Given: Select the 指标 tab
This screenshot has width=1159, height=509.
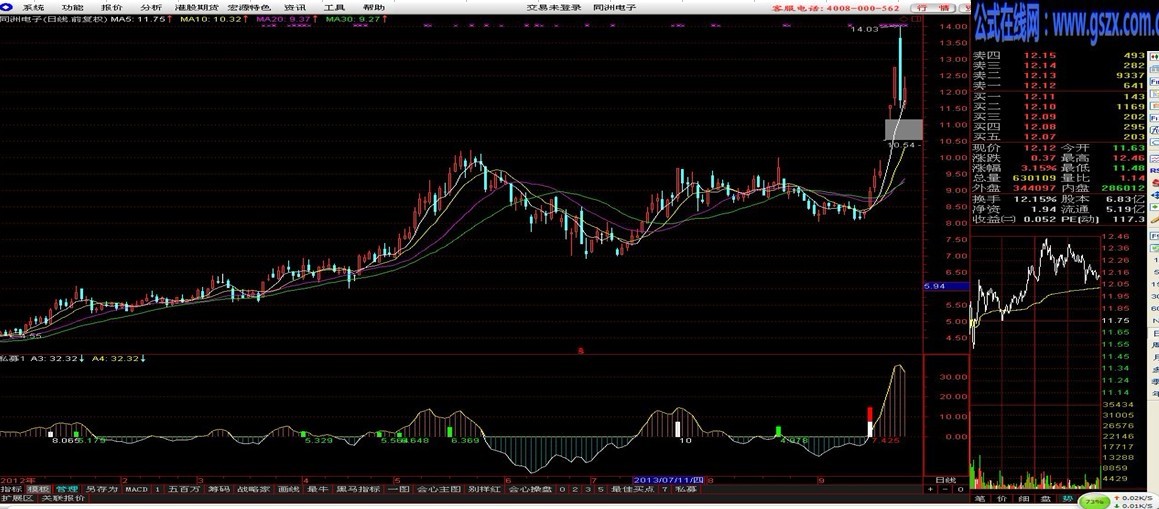Looking at the screenshot, I should [12, 489].
